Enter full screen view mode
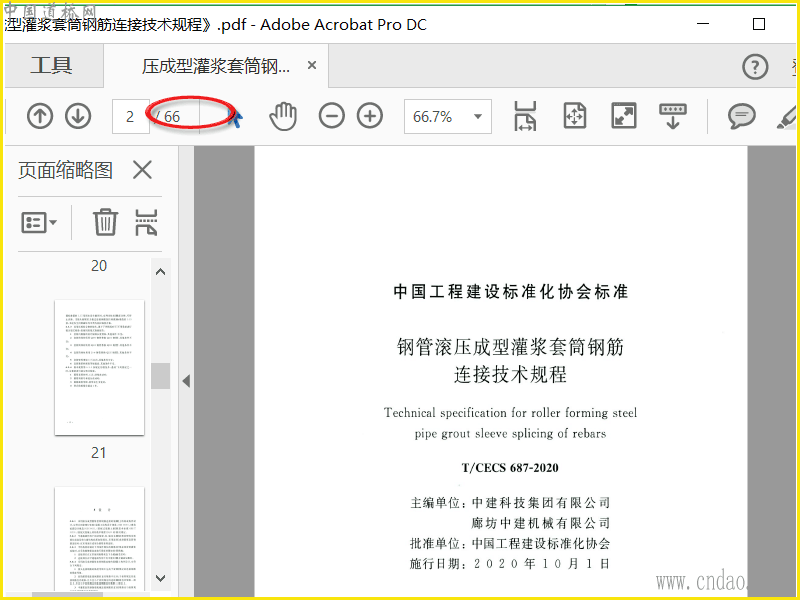The width and height of the screenshot is (800, 600). click(x=623, y=116)
